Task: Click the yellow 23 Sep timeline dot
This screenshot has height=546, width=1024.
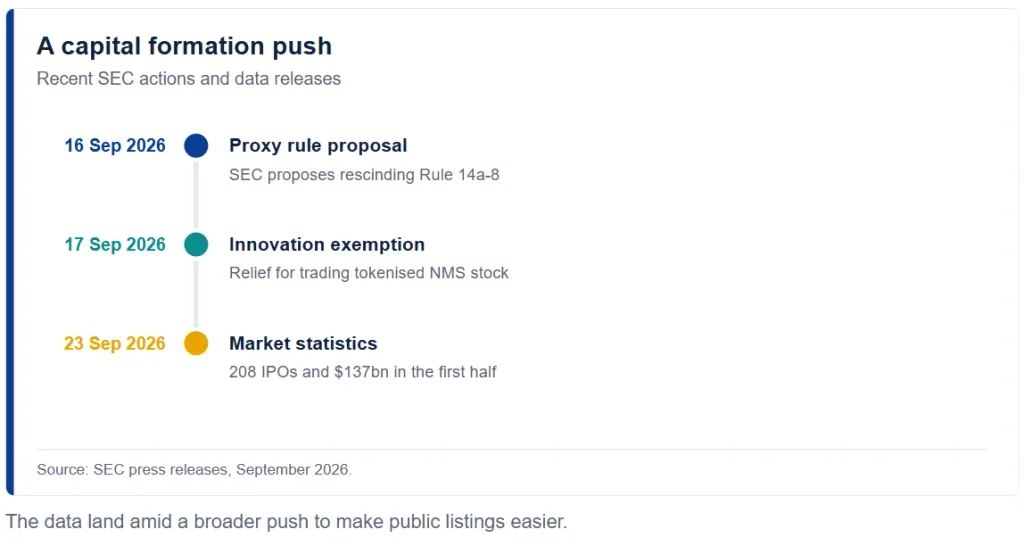Action: 196,343
